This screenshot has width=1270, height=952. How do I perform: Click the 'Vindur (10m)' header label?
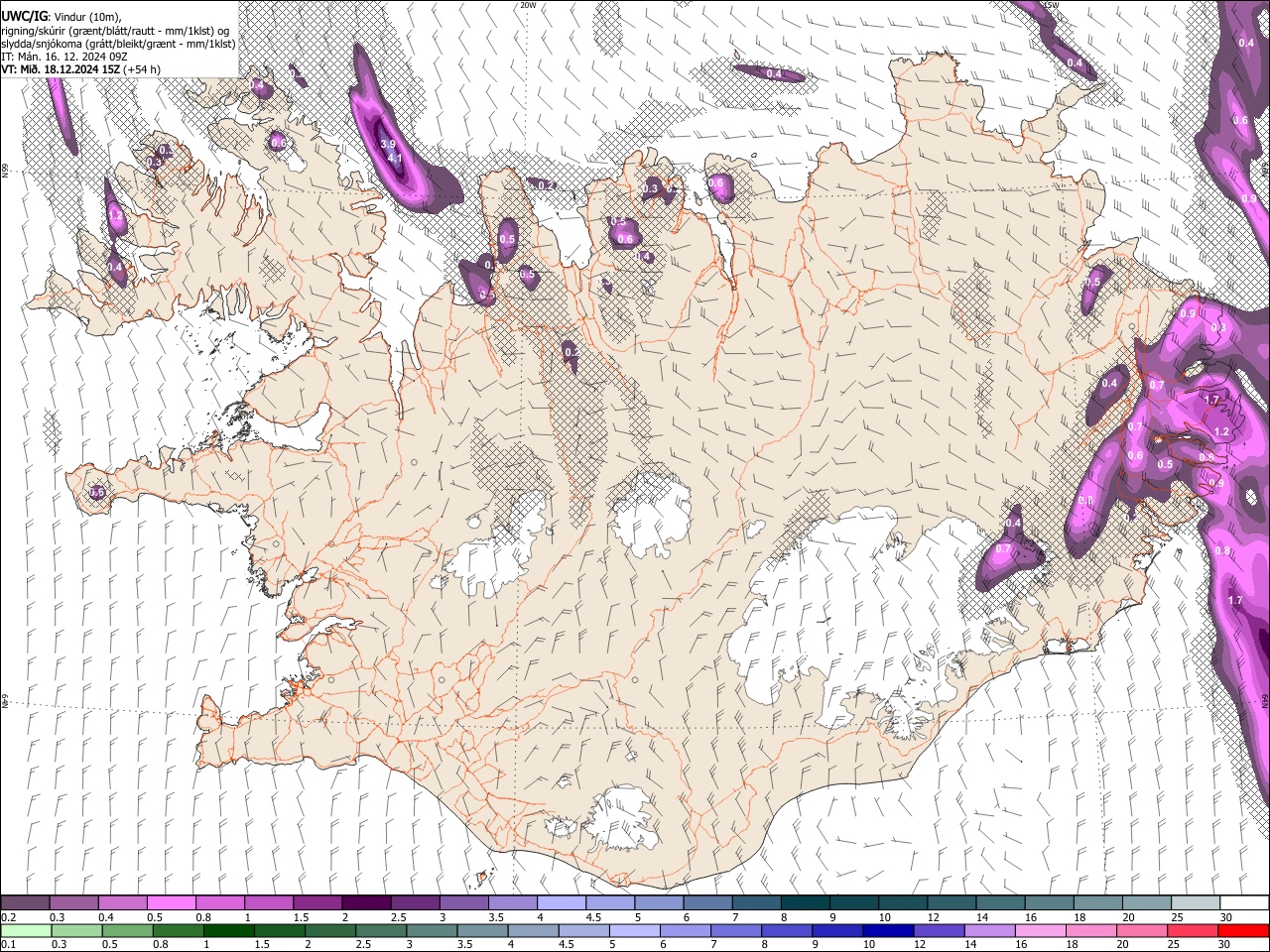click(85, 17)
